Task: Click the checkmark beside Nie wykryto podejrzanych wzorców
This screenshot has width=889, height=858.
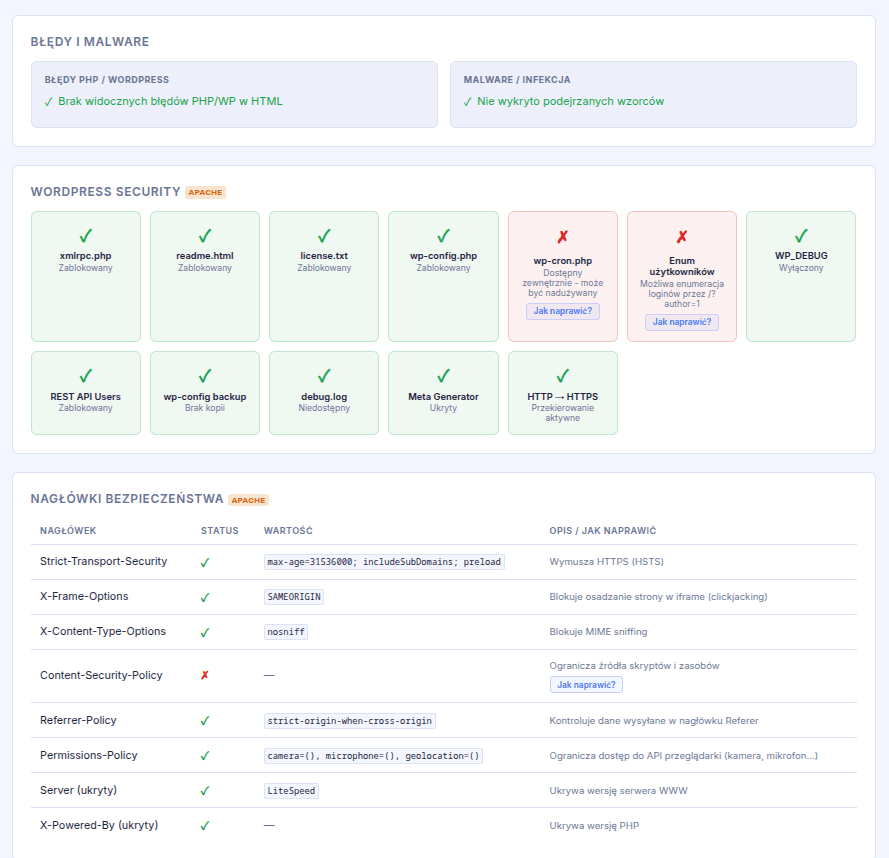Action: 467,102
